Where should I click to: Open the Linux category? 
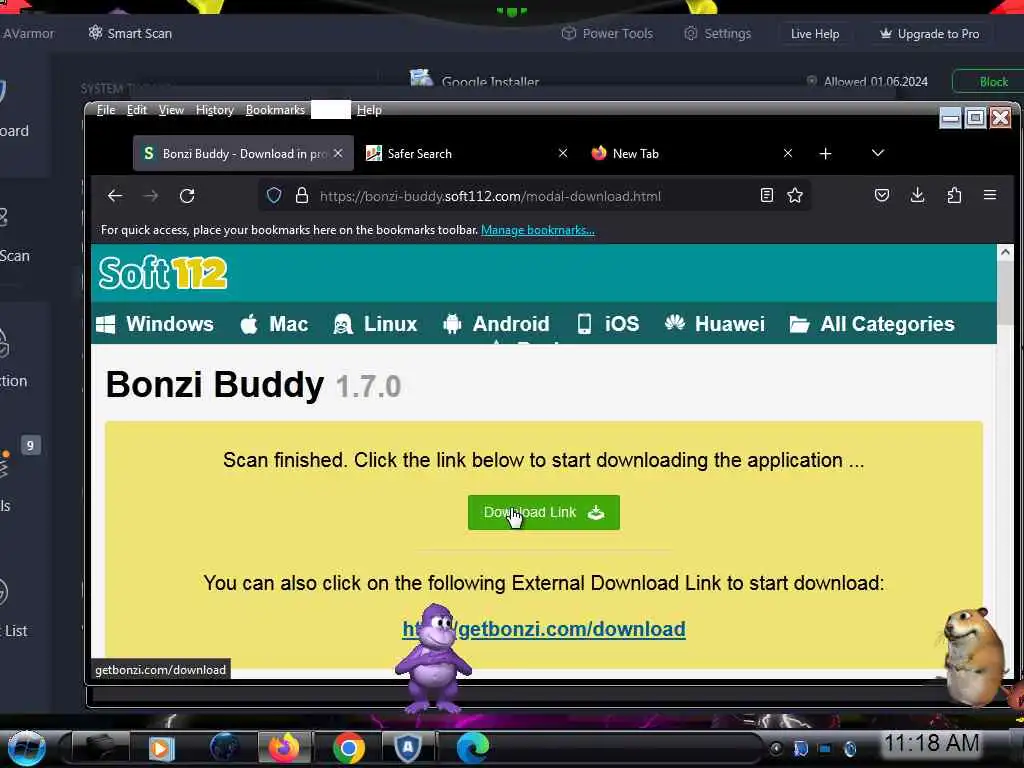pyautogui.click(x=375, y=324)
